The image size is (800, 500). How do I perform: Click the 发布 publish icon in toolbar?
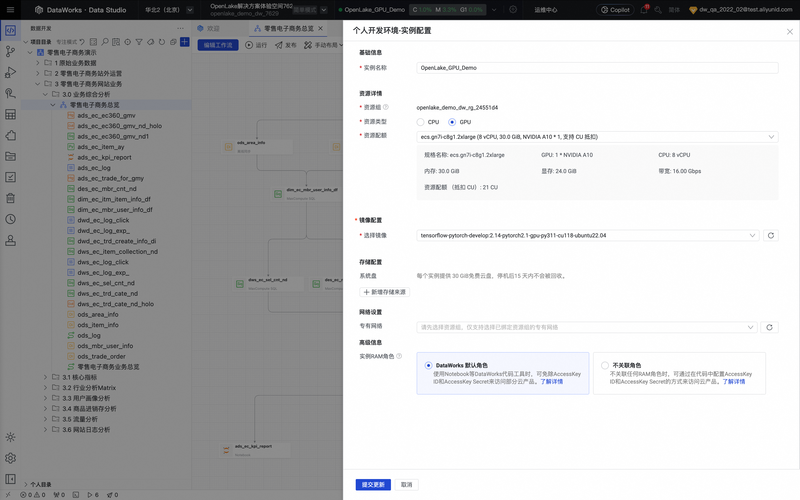279,45
